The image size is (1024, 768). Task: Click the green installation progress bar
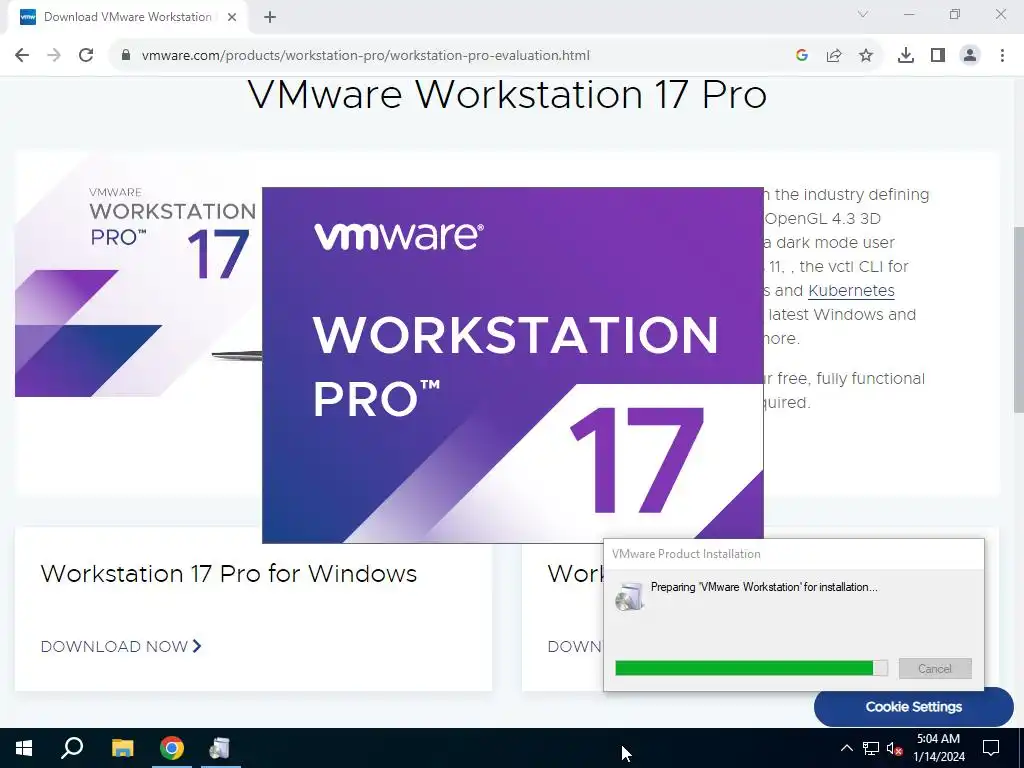751,667
